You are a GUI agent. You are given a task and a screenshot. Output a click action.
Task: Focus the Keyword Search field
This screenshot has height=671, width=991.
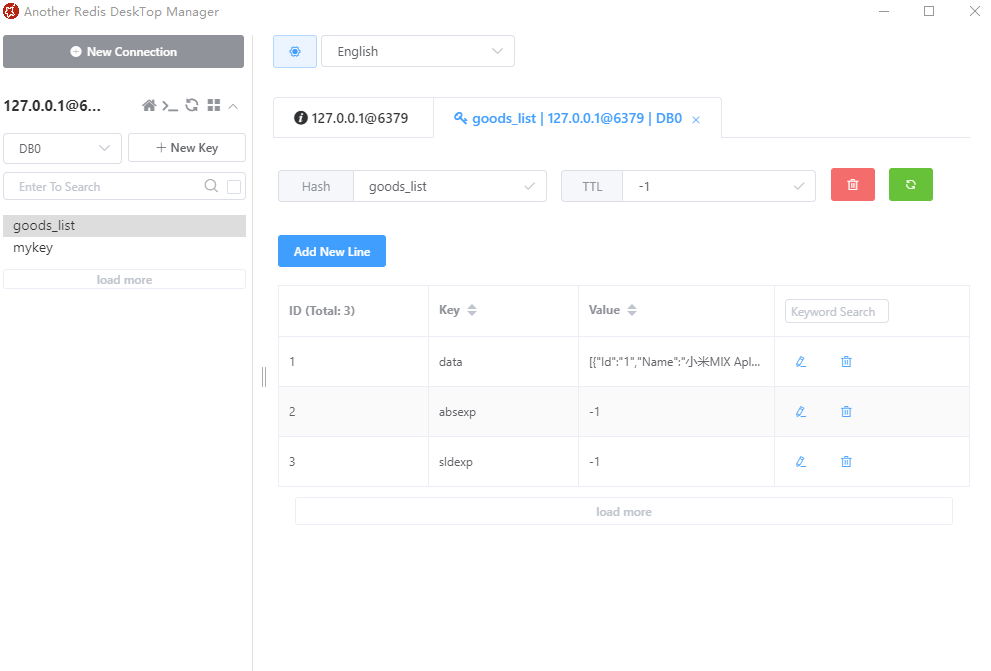(x=837, y=311)
